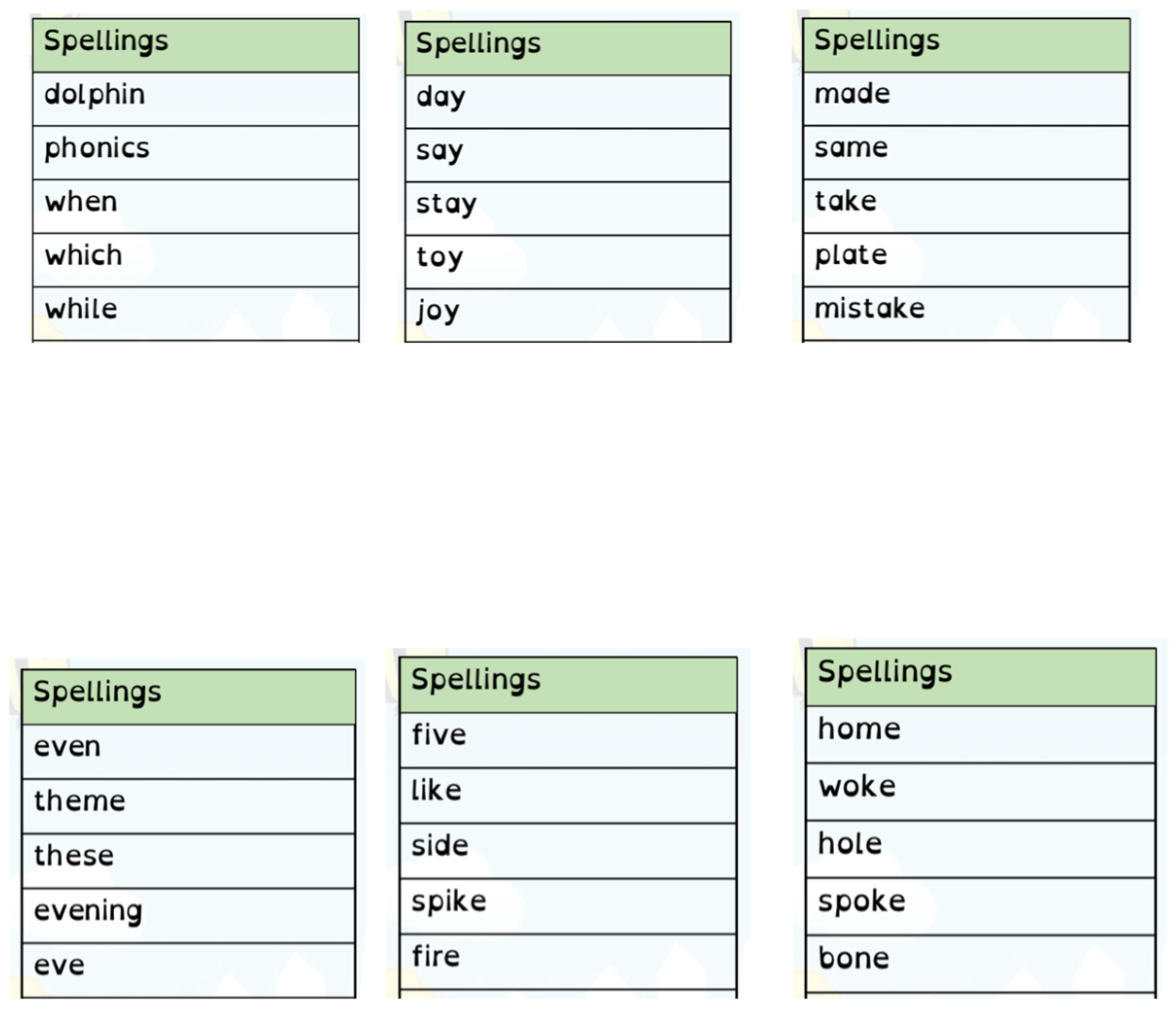Select the word 'toy'

tap(439, 258)
